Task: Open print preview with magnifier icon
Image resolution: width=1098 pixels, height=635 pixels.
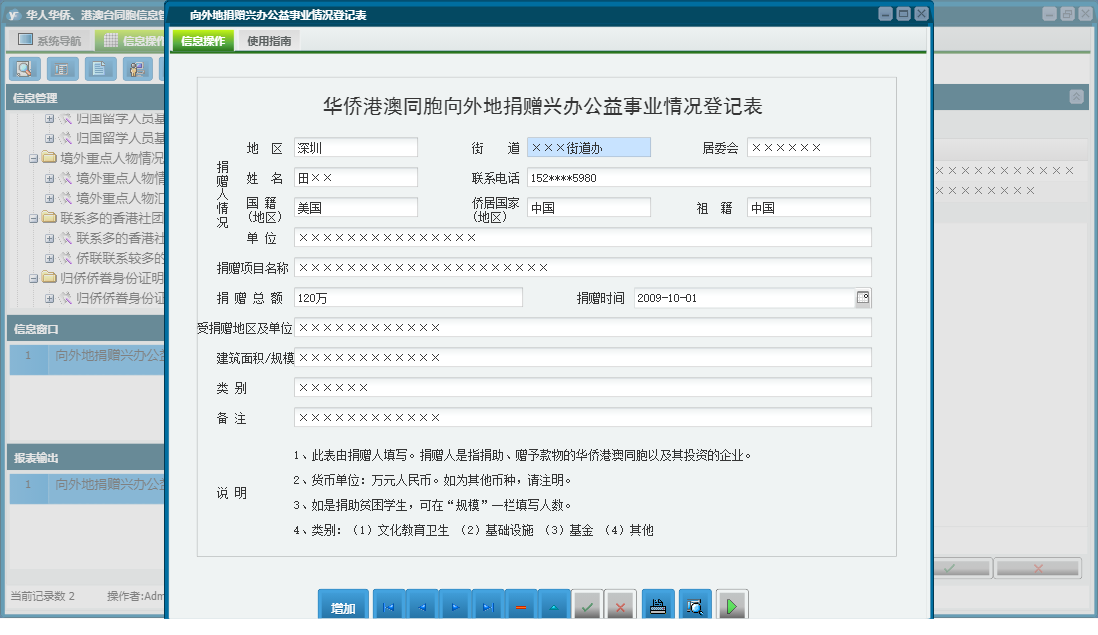Action: tap(695, 606)
